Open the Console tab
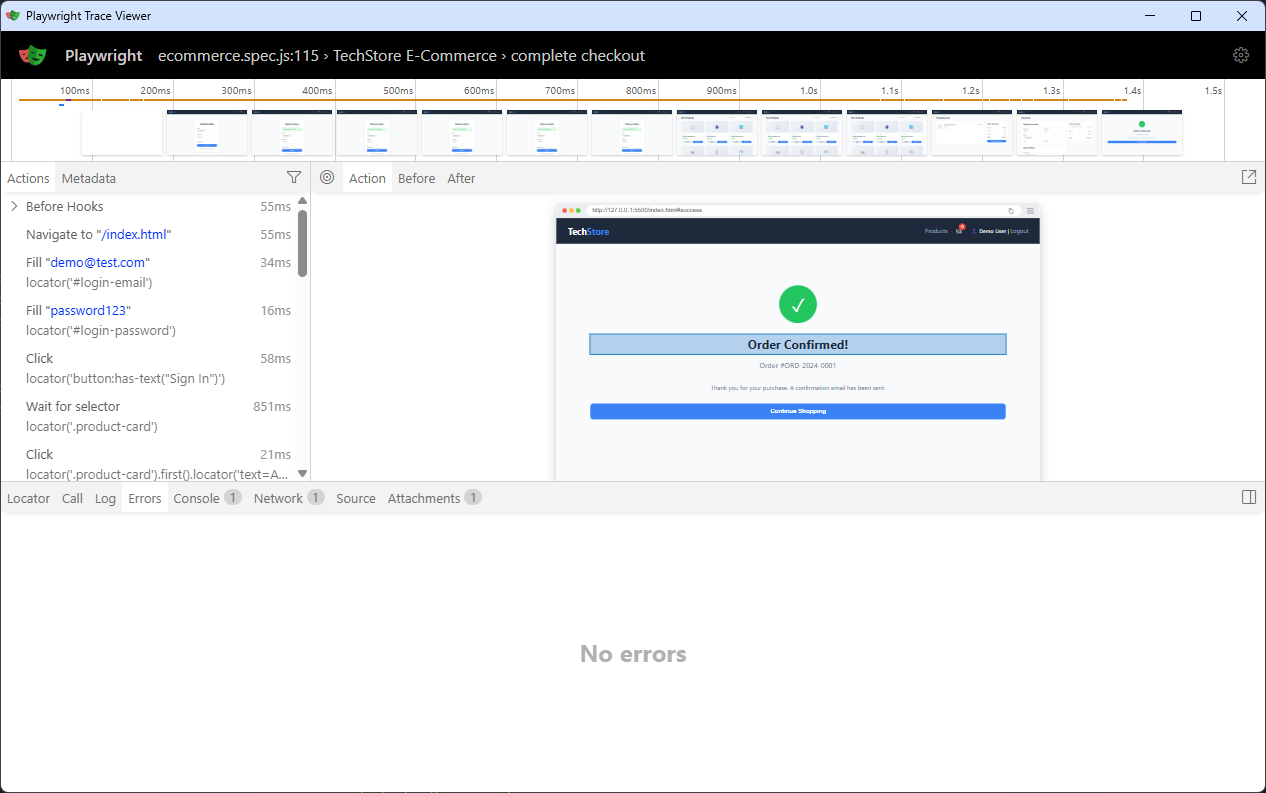The width and height of the screenshot is (1266, 793). (x=195, y=497)
